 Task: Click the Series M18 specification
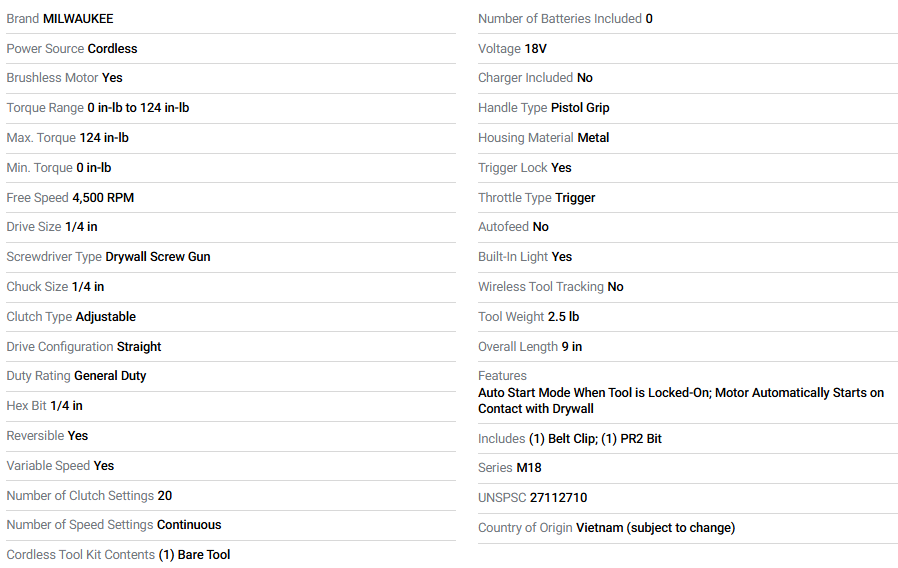coord(509,467)
